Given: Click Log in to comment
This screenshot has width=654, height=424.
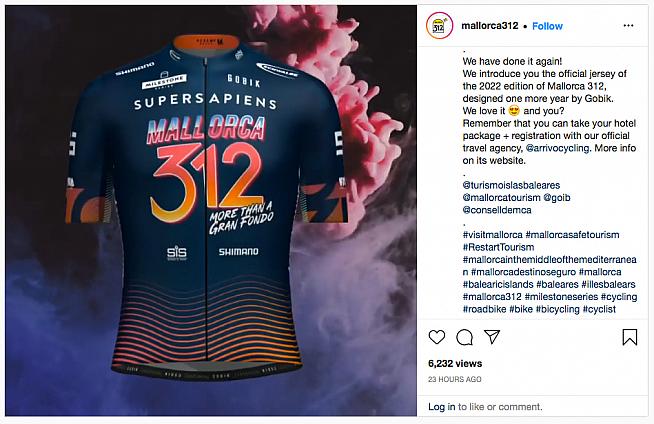Looking at the screenshot, I should tap(442, 406).
